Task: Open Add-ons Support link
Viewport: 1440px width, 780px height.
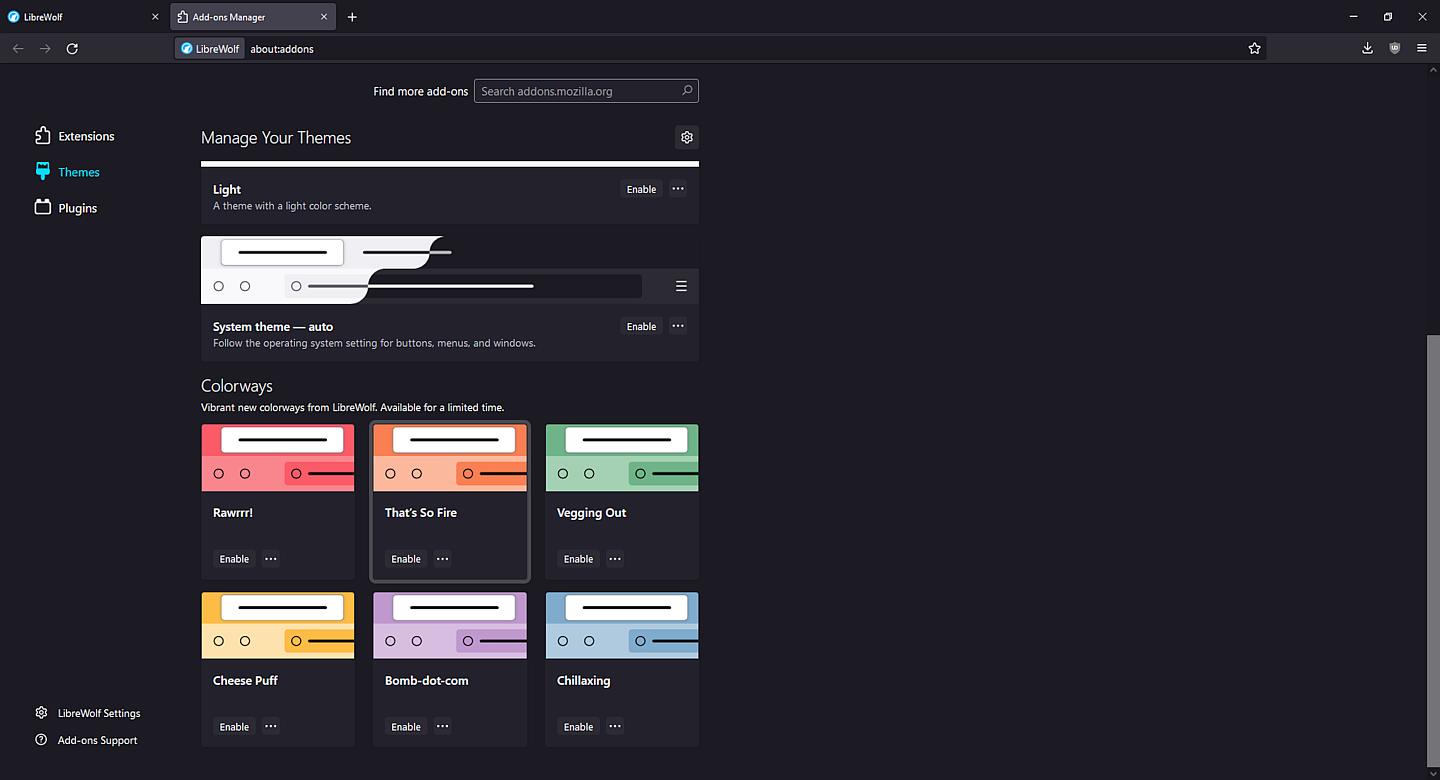Action: pos(86,740)
